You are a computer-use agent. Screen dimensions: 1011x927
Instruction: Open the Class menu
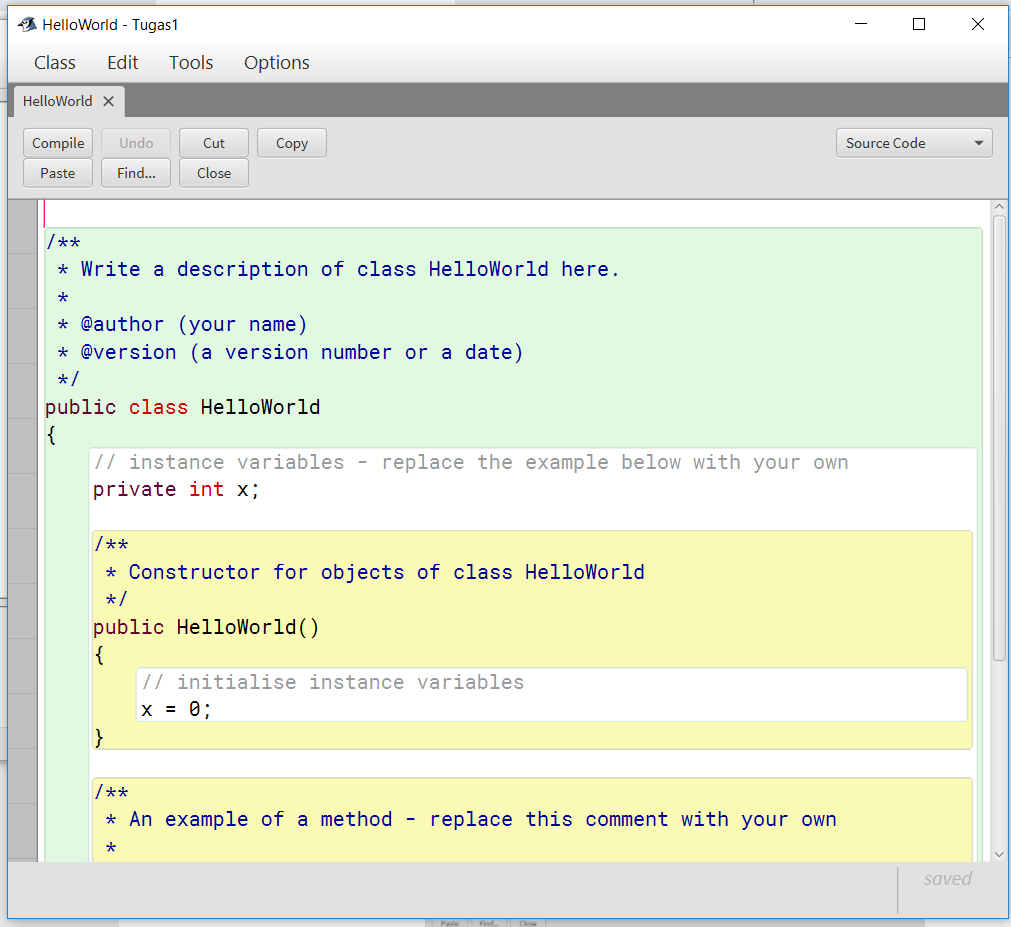coord(54,62)
